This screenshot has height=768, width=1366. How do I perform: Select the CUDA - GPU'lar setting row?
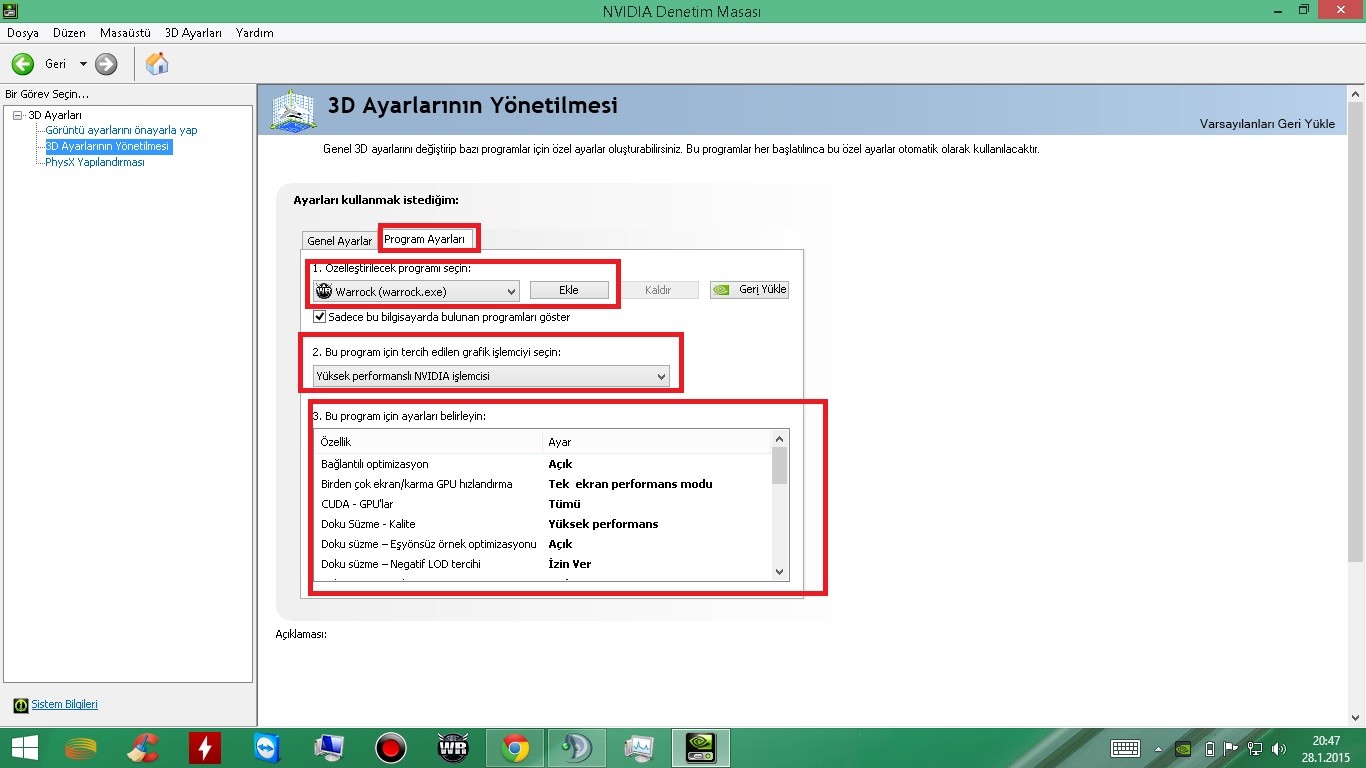(543, 504)
